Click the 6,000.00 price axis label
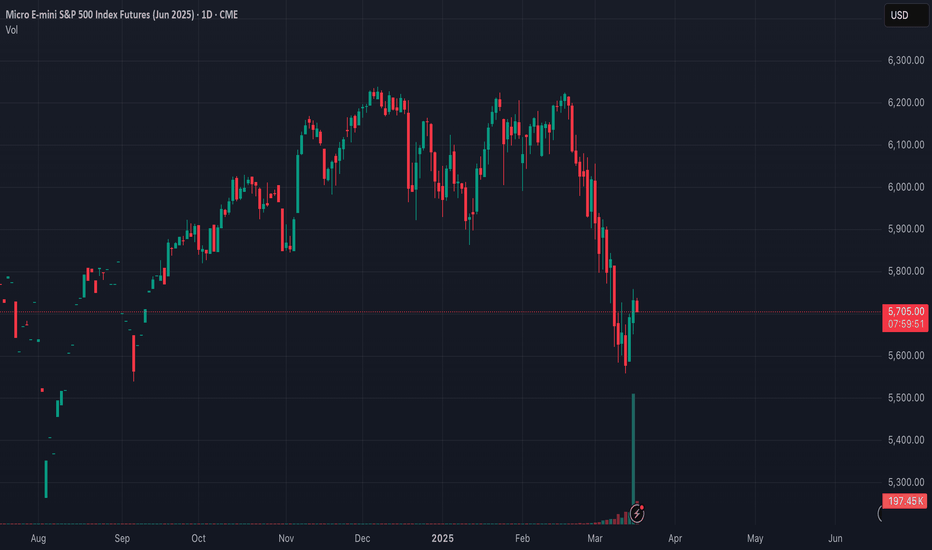932x550 pixels. click(x=906, y=187)
